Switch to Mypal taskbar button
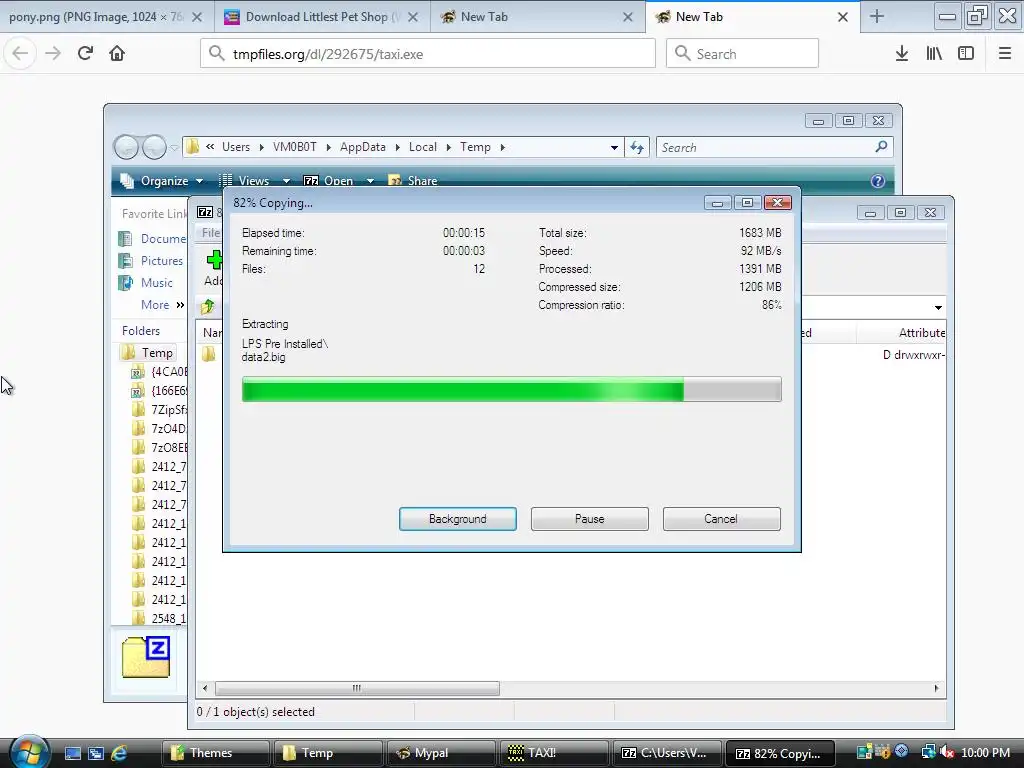Image resolution: width=1024 pixels, height=768 pixels. (441, 753)
